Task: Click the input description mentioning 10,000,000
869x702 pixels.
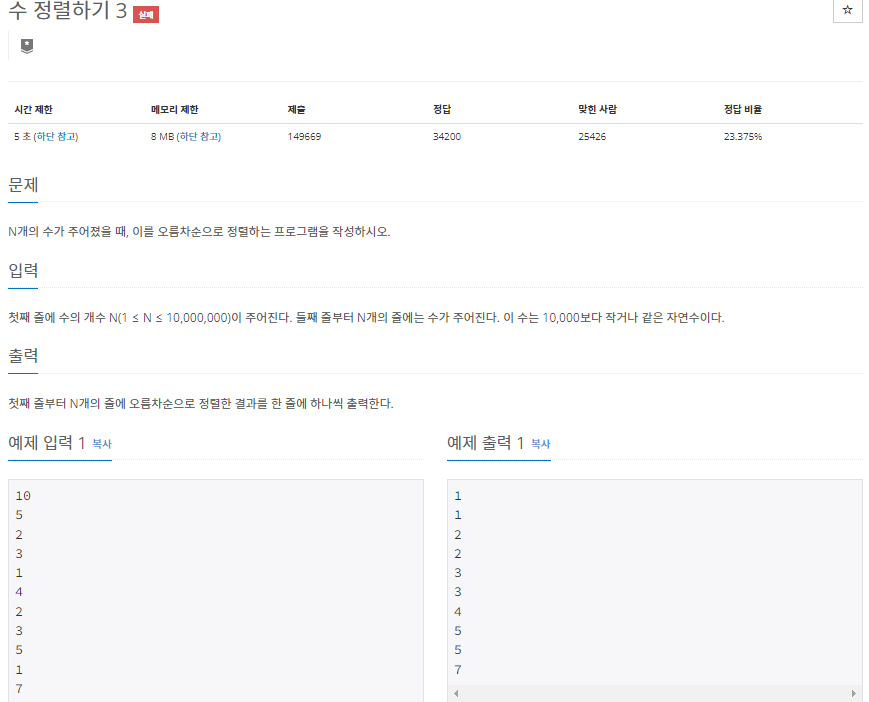Action: [366, 317]
